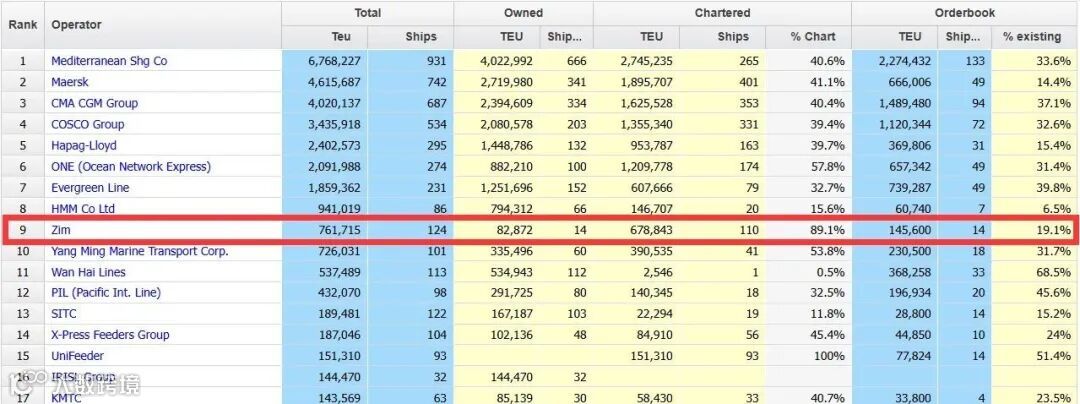The height and width of the screenshot is (404, 1080).
Task: Select chartered TEU value 2,546
Action: click(658, 273)
